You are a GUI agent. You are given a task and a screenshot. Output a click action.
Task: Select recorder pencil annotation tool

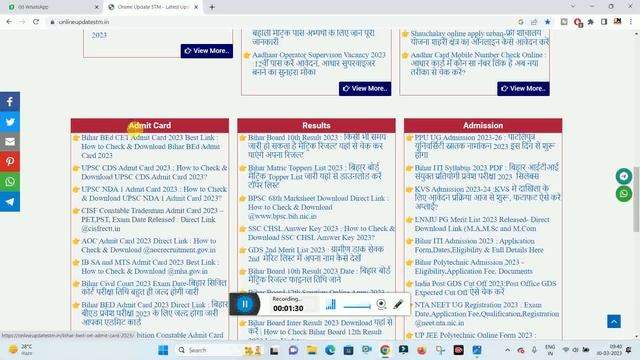tap(398, 304)
